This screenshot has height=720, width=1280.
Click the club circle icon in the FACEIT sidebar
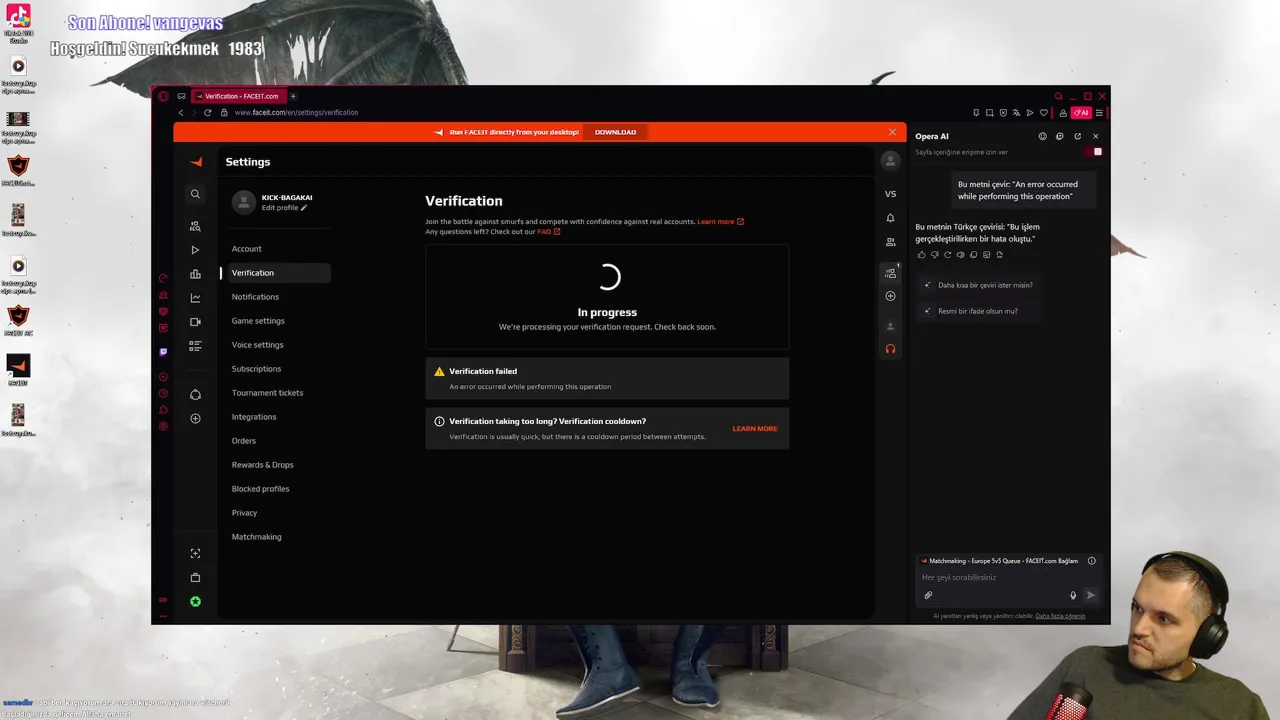tap(195, 394)
